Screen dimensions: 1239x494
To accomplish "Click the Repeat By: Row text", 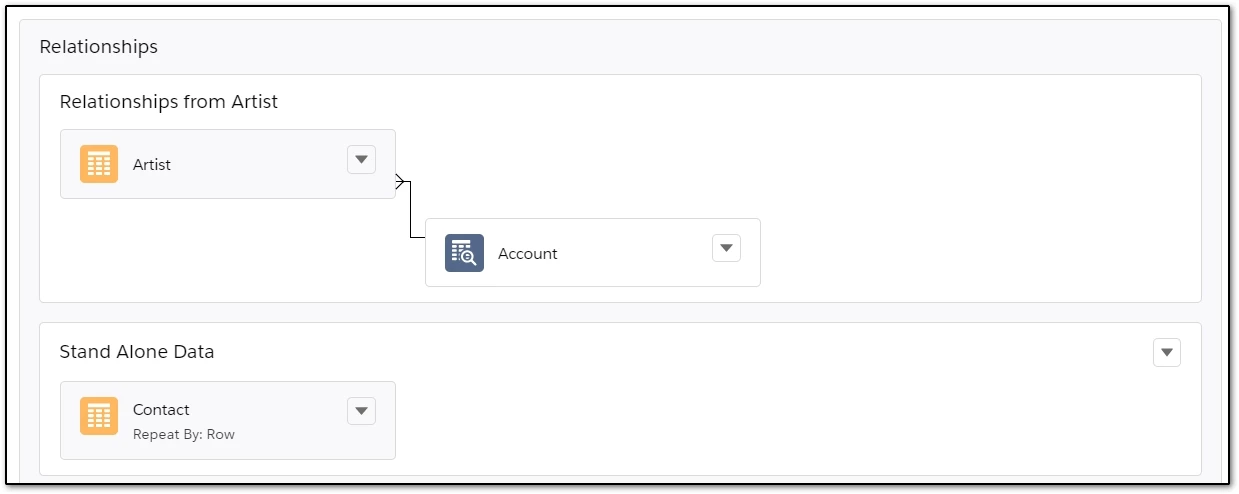I will [x=184, y=434].
